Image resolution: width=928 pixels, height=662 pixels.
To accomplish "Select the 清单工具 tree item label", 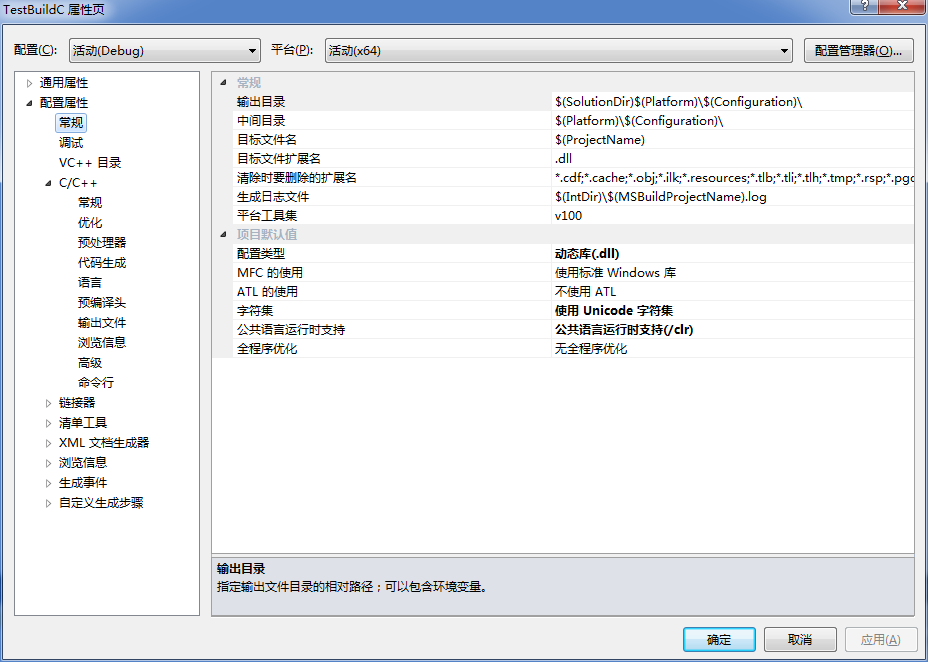I will coord(83,423).
